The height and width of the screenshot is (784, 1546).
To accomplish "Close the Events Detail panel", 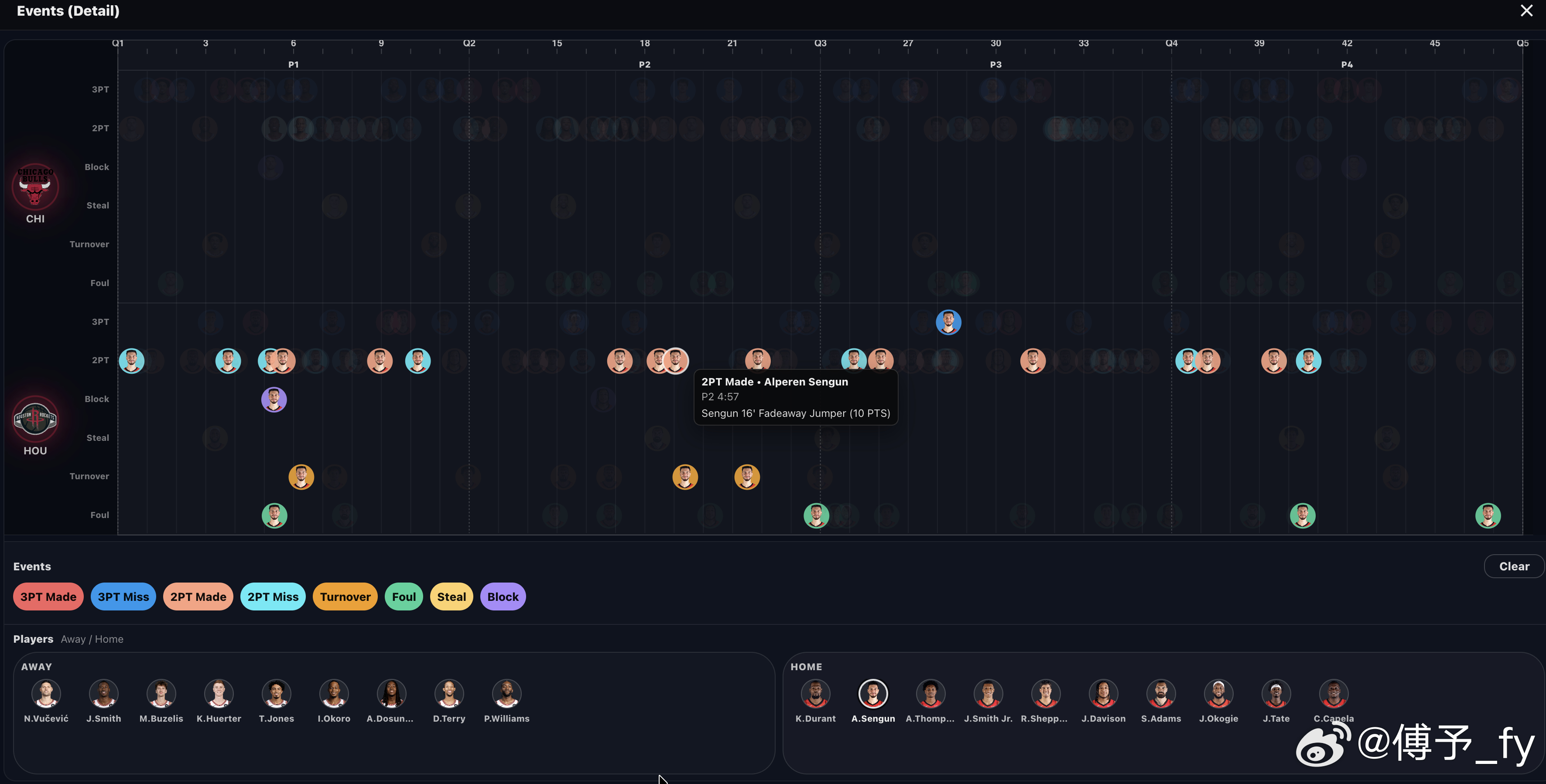I will click(x=1526, y=11).
